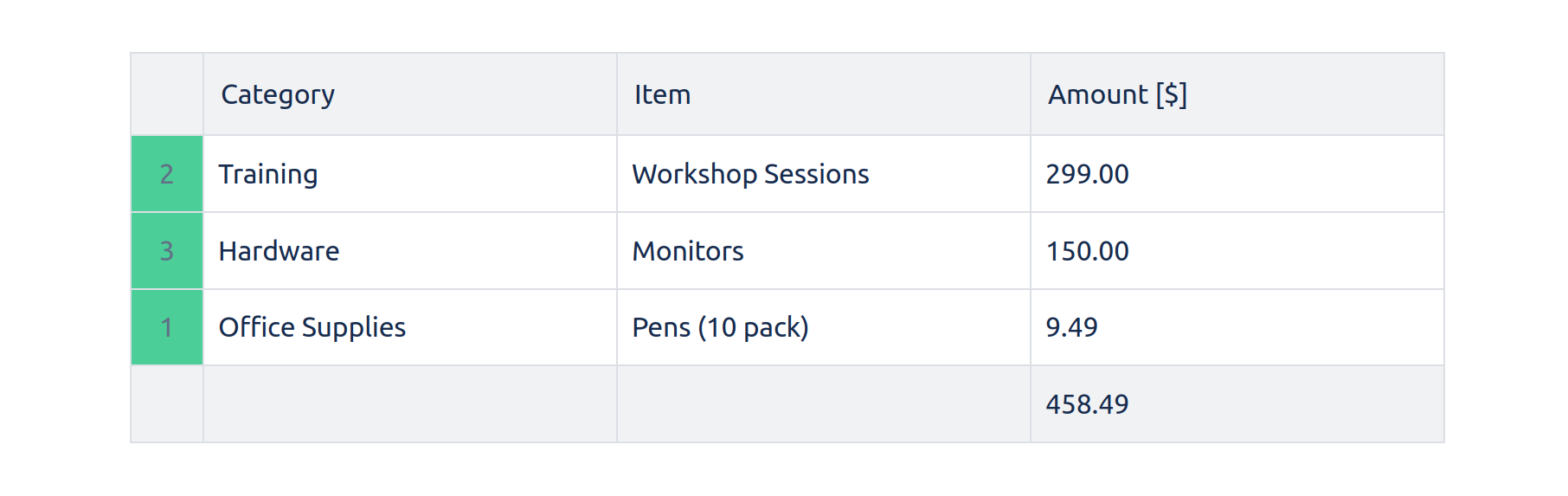Click the Category column header

pyautogui.click(x=278, y=94)
